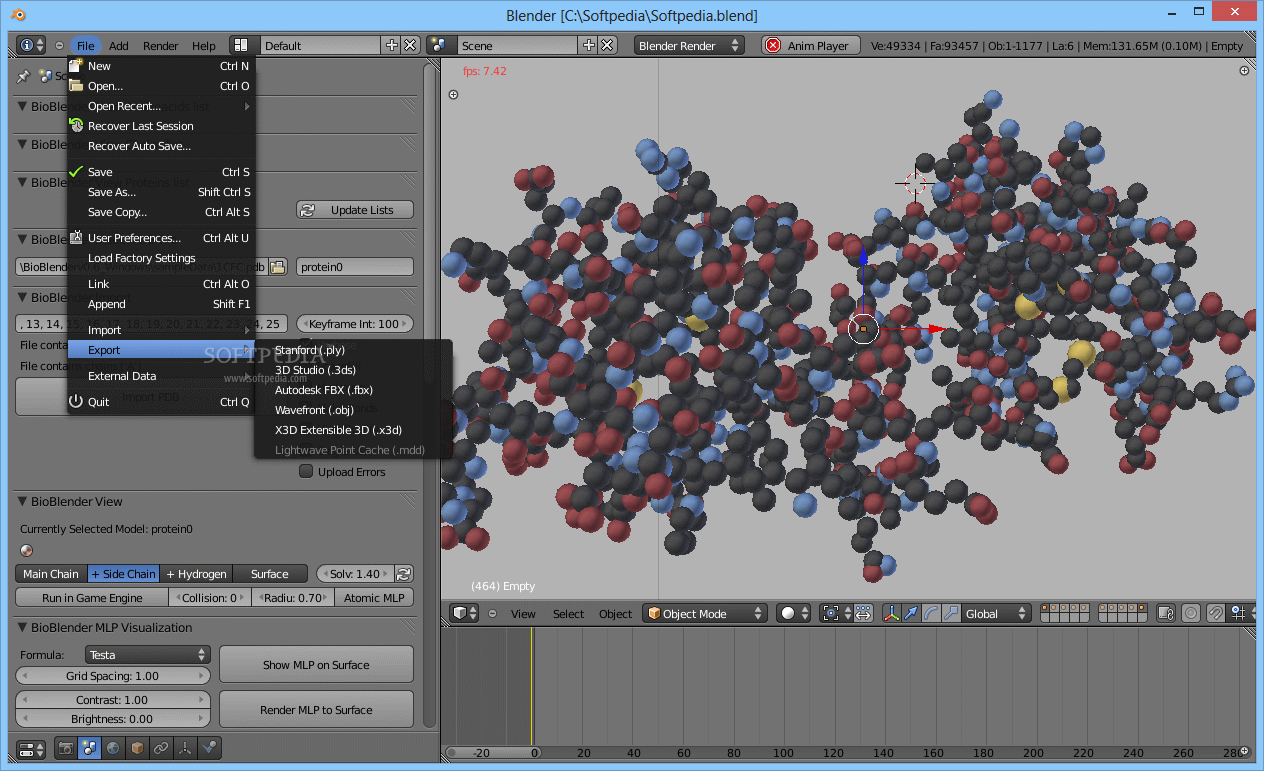This screenshot has height=771, width=1264.
Task: Open the Formula Testa dropdown
Action: click(x=147, y=655)
